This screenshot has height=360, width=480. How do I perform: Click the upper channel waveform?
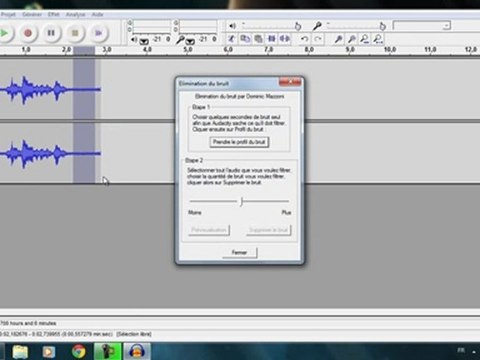50,89
